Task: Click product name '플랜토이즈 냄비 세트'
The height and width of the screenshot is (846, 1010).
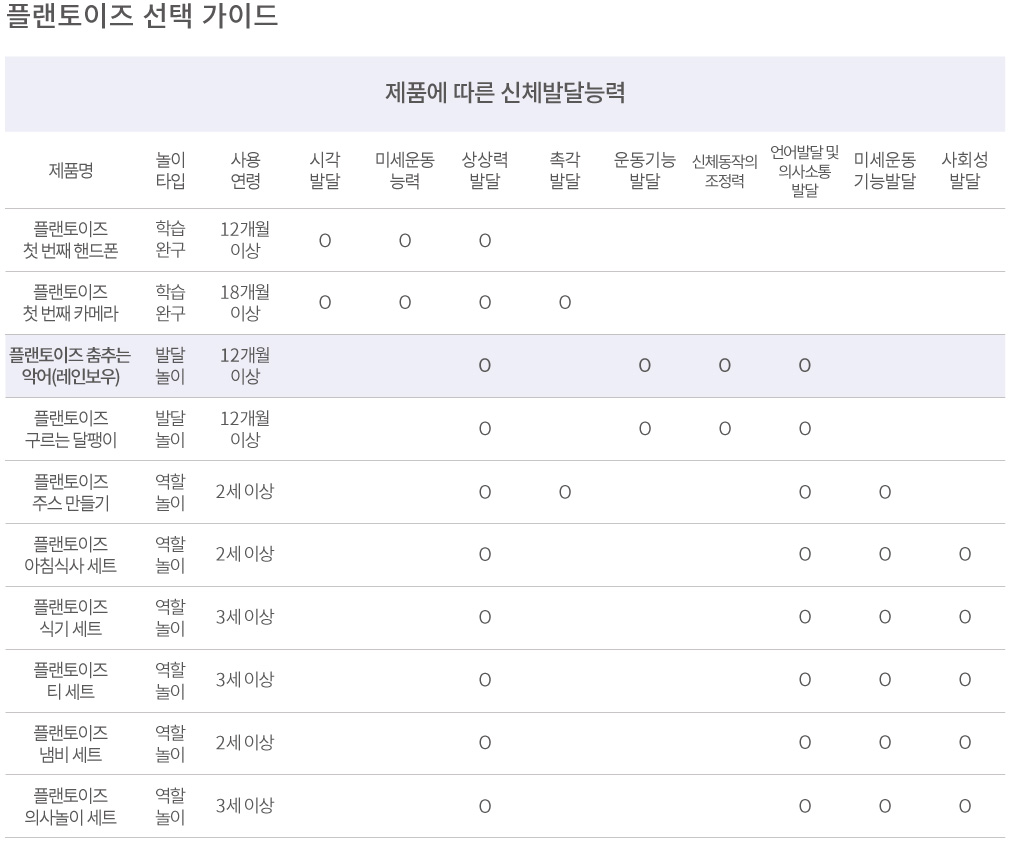Action: [x=71, y=744]
